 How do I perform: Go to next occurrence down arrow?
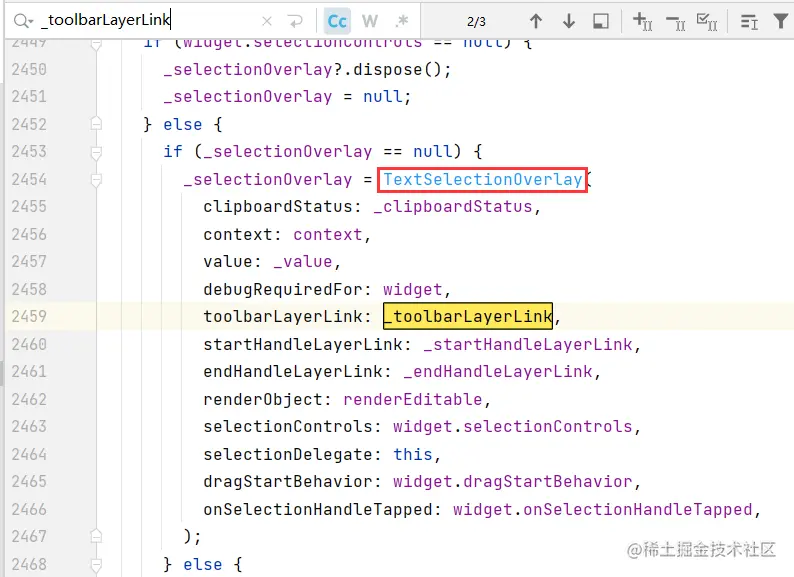click(x=569, y=21)
